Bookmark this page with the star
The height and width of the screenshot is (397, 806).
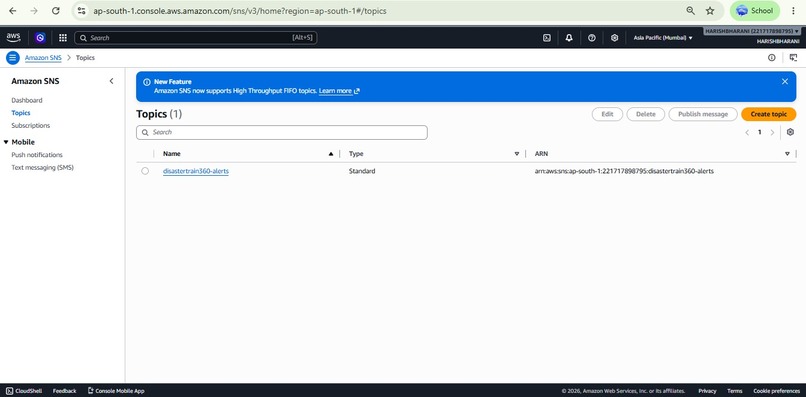[x=710, y=11]
